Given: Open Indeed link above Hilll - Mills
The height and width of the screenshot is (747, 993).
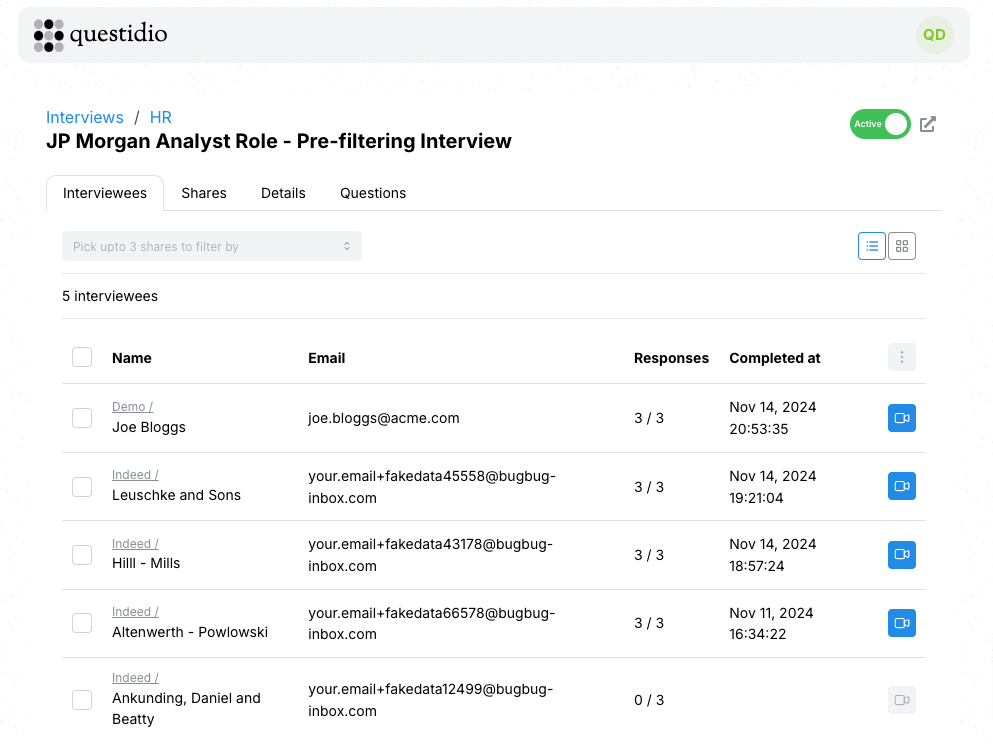Looking at the screenshot, I should [135, 544].
